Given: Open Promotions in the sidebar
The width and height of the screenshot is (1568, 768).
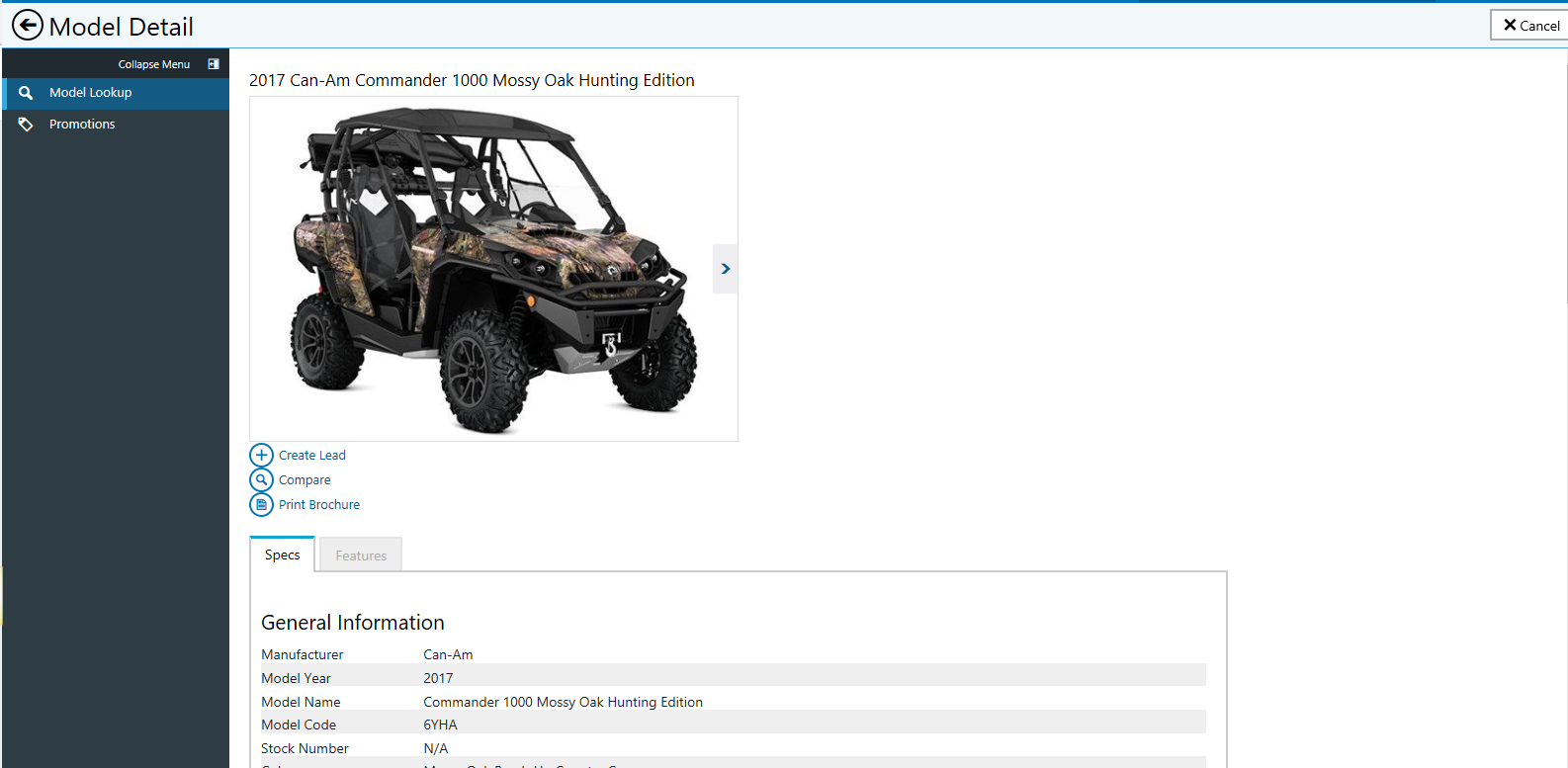Looking at the screenshot, I should tap(116, 125).
